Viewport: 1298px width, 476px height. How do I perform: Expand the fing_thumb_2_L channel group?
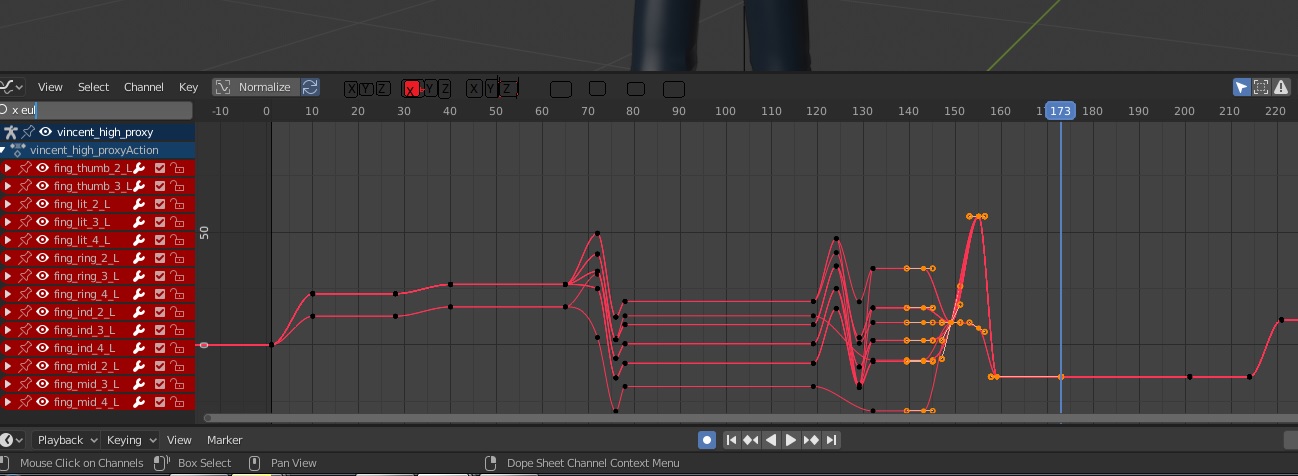tap(8, 168)
